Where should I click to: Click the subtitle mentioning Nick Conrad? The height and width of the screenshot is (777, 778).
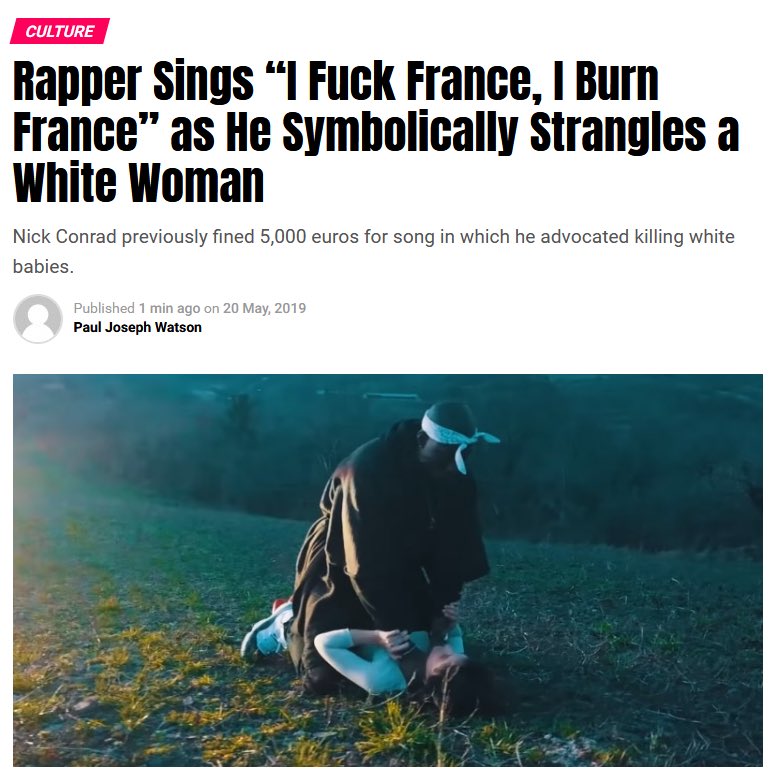click(x=374, y=252)
